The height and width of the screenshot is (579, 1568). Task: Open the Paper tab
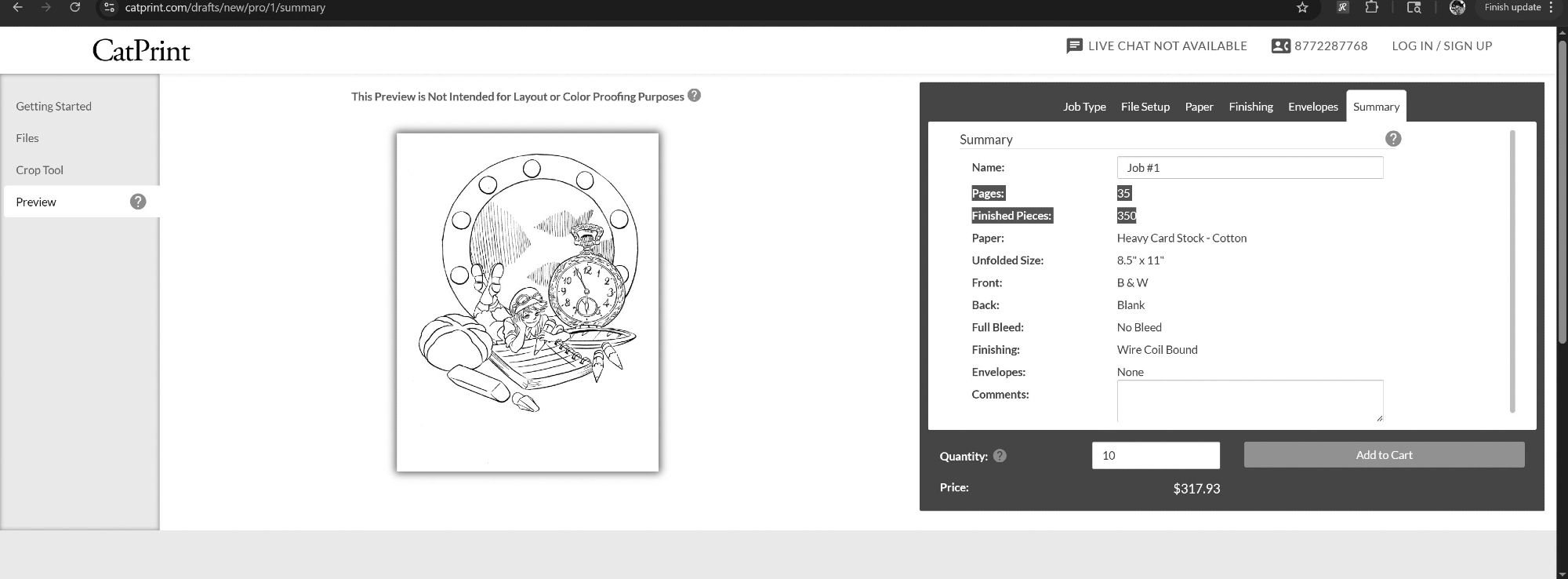[1199, 107]
